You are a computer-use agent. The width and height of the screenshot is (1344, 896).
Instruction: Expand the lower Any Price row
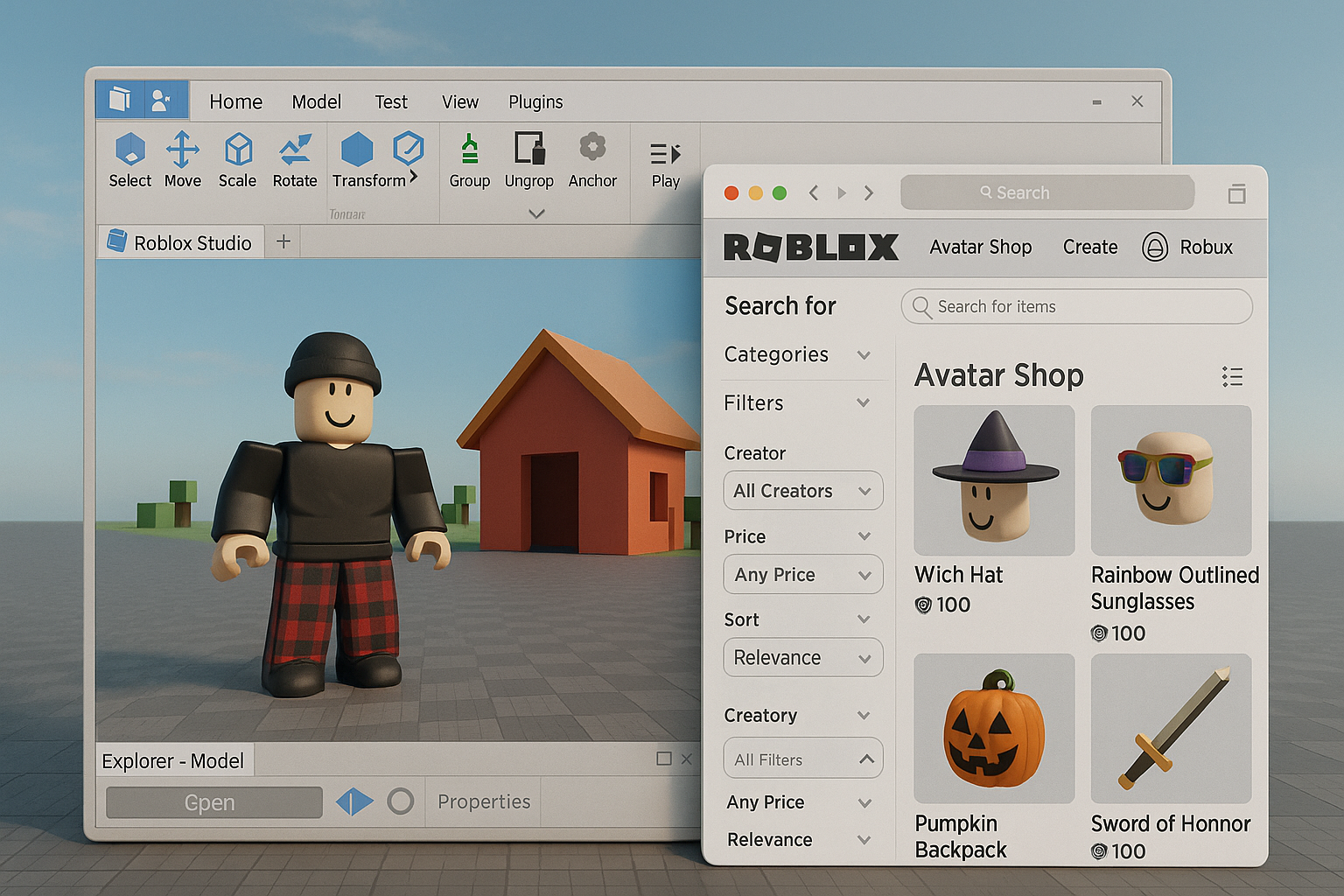(799, 802)
